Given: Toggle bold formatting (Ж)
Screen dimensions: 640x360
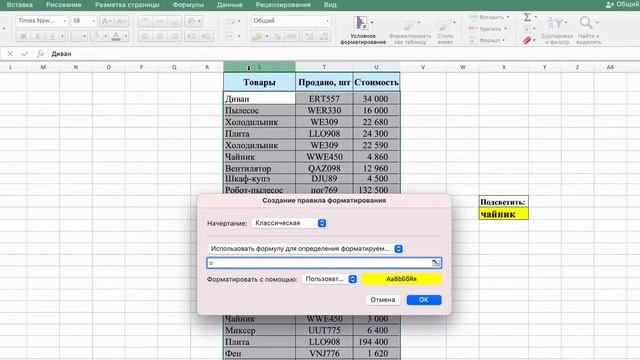Looking at the screenshot, I should (23, 36).
